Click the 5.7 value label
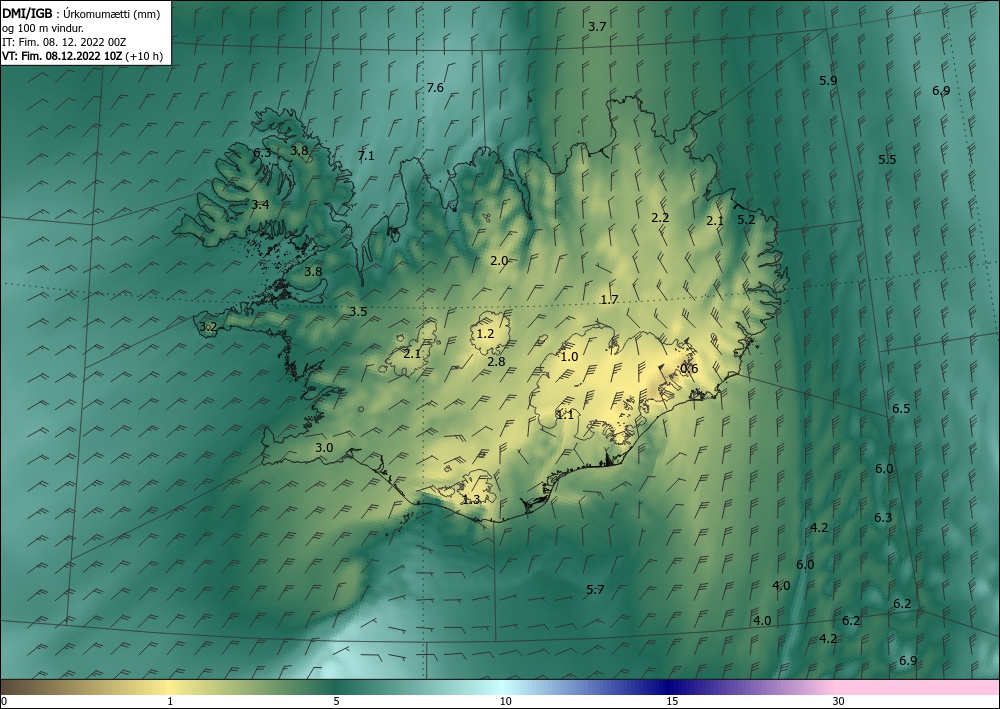This screenshot has height=709, width=1000. point(595,590)
